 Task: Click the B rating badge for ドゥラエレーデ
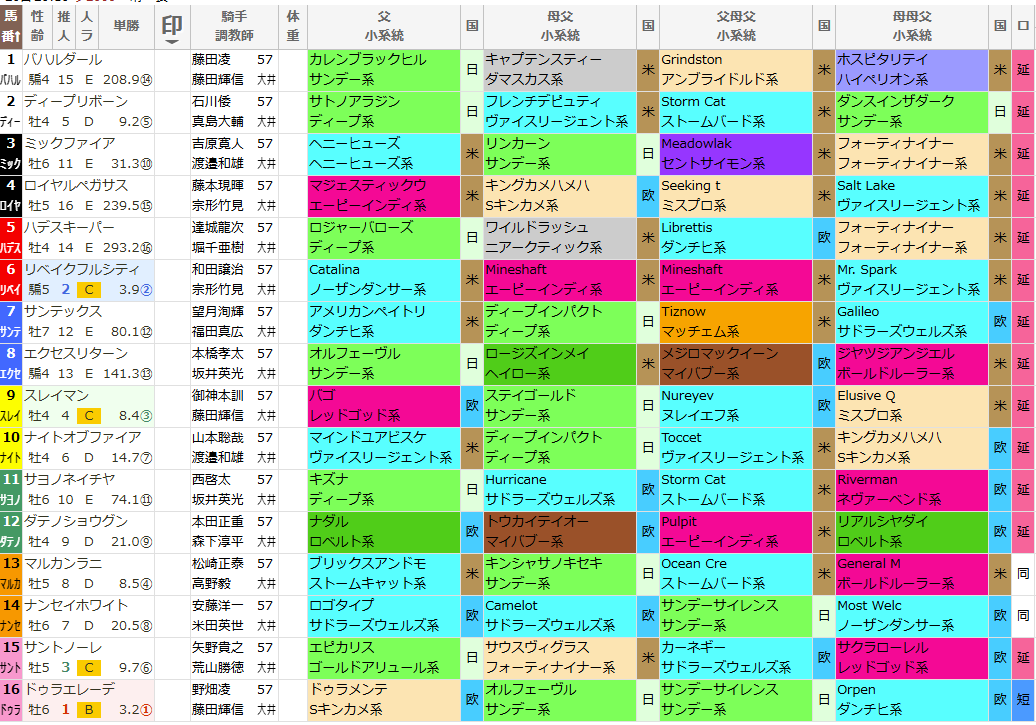[89, 710]
